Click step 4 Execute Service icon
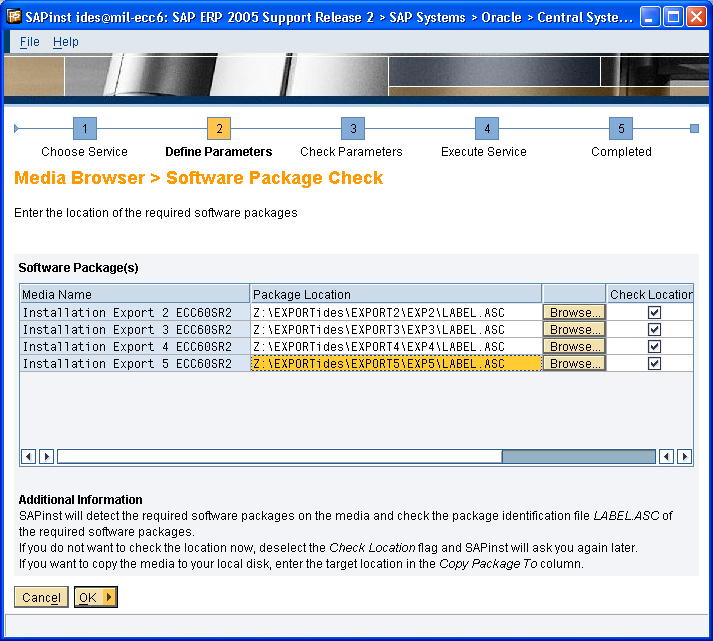The height and width of the screenshot is (641, 713). (485, 129)
